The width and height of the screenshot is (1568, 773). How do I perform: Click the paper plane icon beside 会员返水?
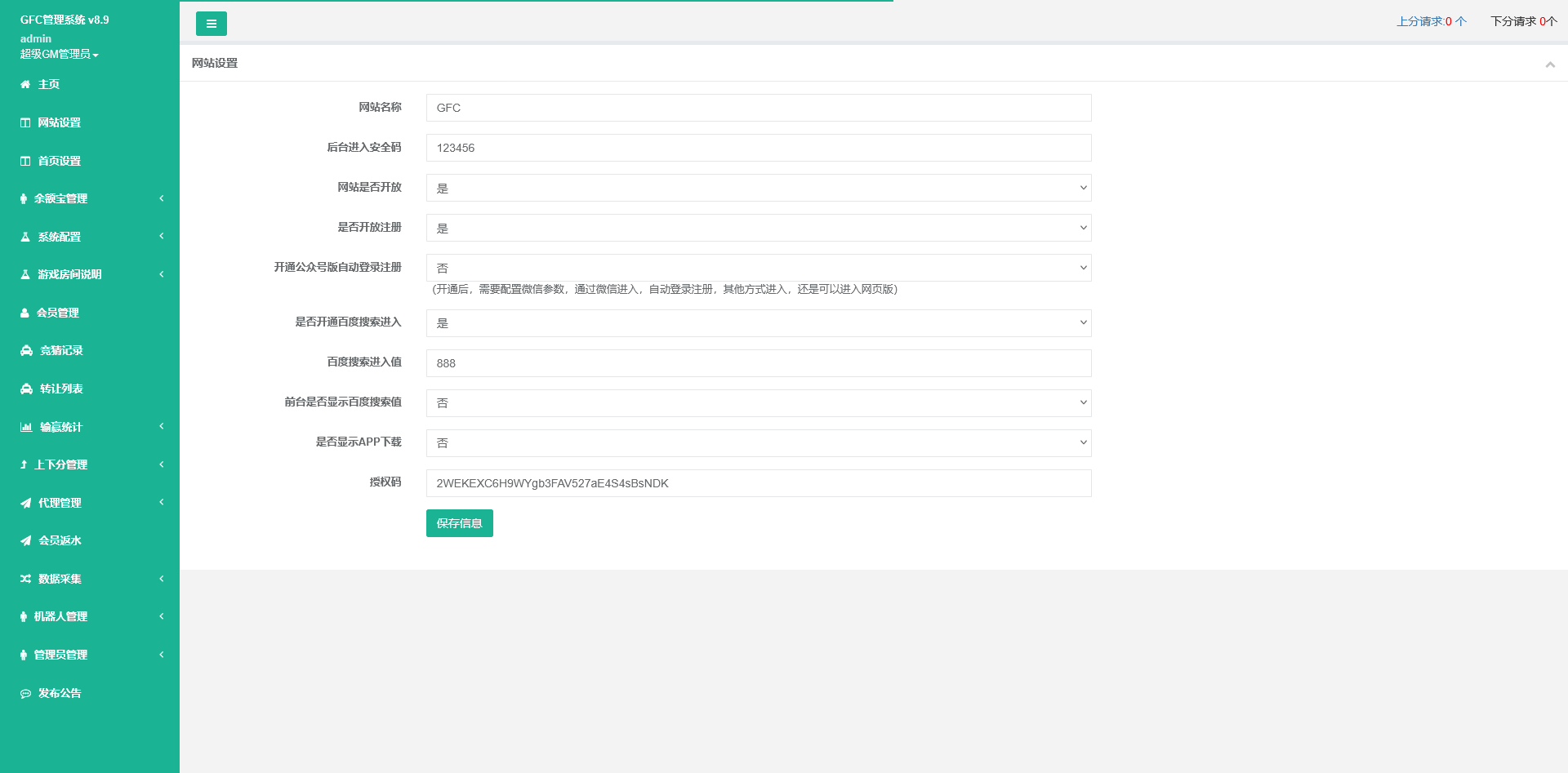point(26,540)
